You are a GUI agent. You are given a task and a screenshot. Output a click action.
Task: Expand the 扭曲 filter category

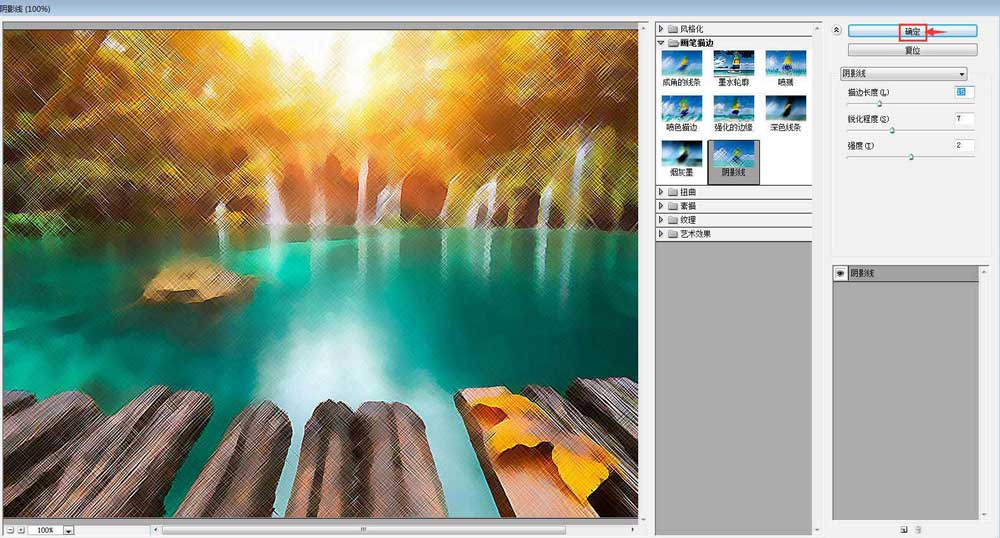click(x=661, y=191)
